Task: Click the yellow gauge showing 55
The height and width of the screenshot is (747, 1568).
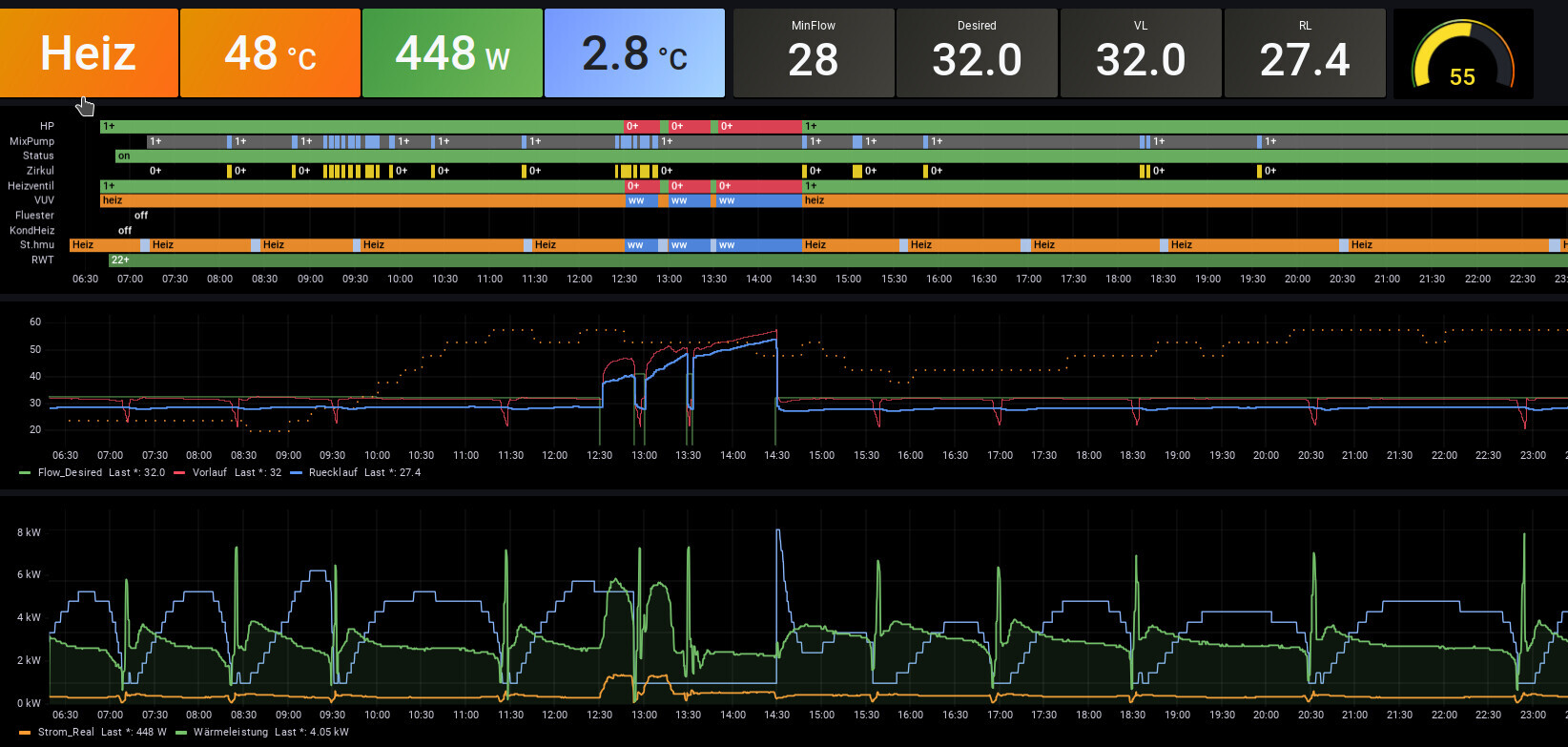Action: [1462, 57]
